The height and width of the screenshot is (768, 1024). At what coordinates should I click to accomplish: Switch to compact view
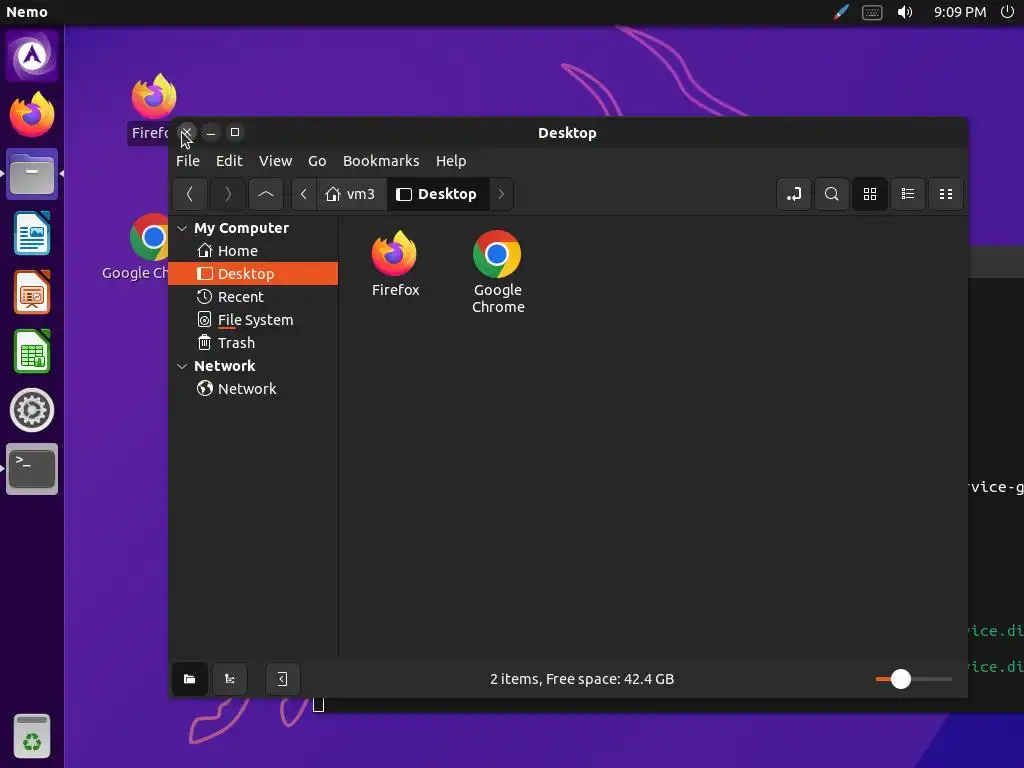[x=946, y=194]
